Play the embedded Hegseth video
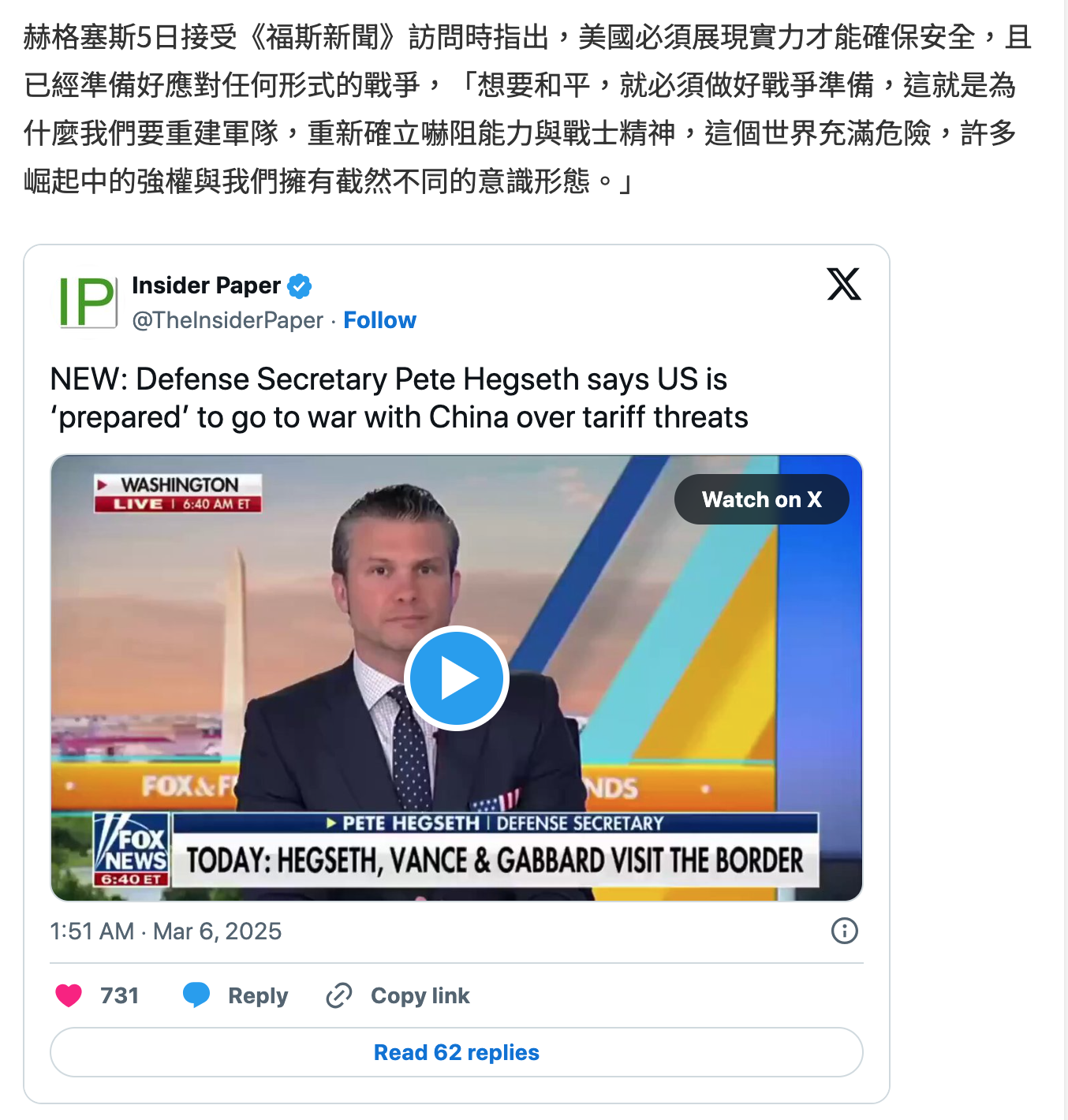The width and height of the screenshot is (1068, 1120). click(x=457, y=678)
